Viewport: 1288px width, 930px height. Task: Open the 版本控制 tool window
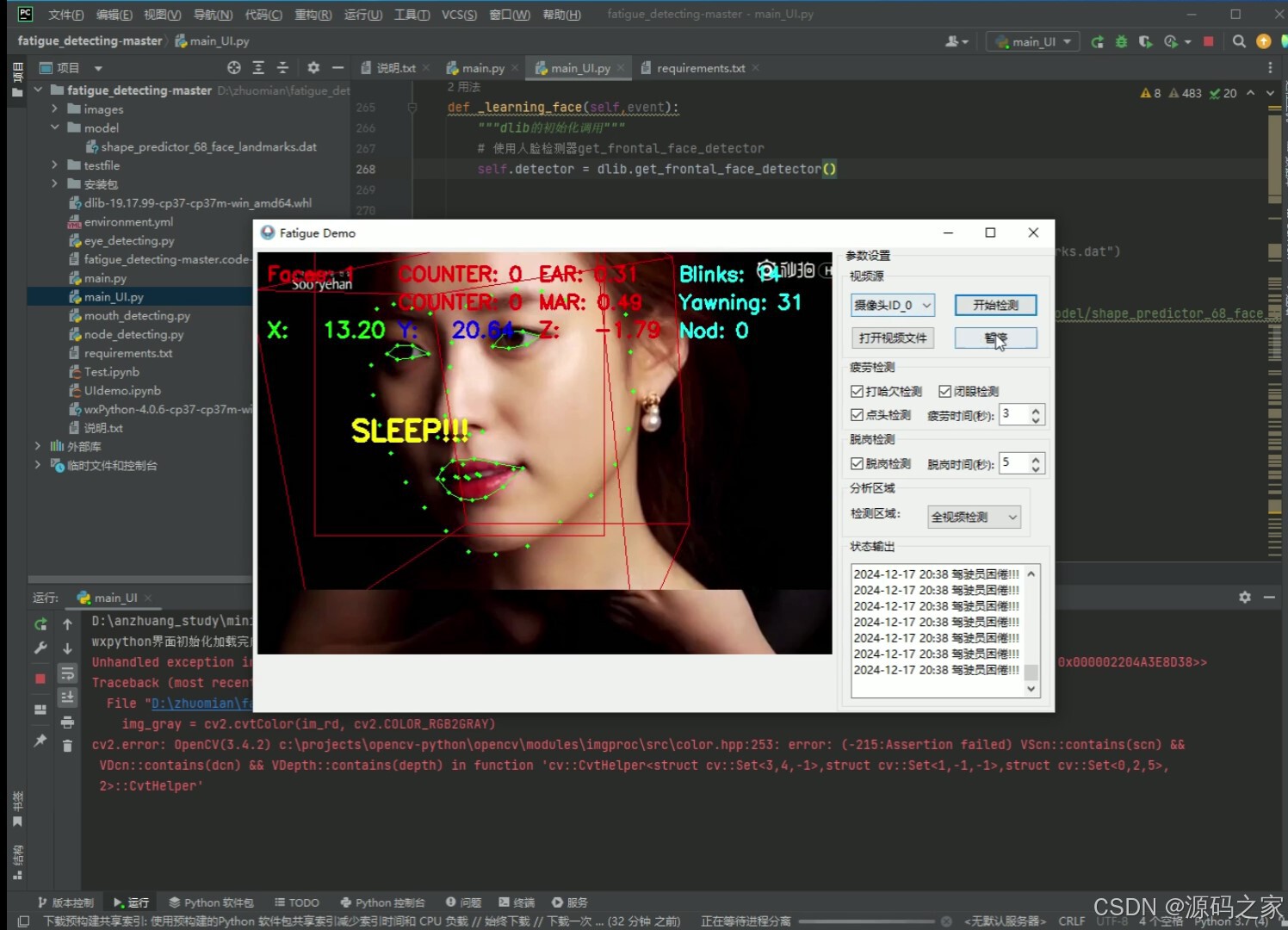click(65, 902)
